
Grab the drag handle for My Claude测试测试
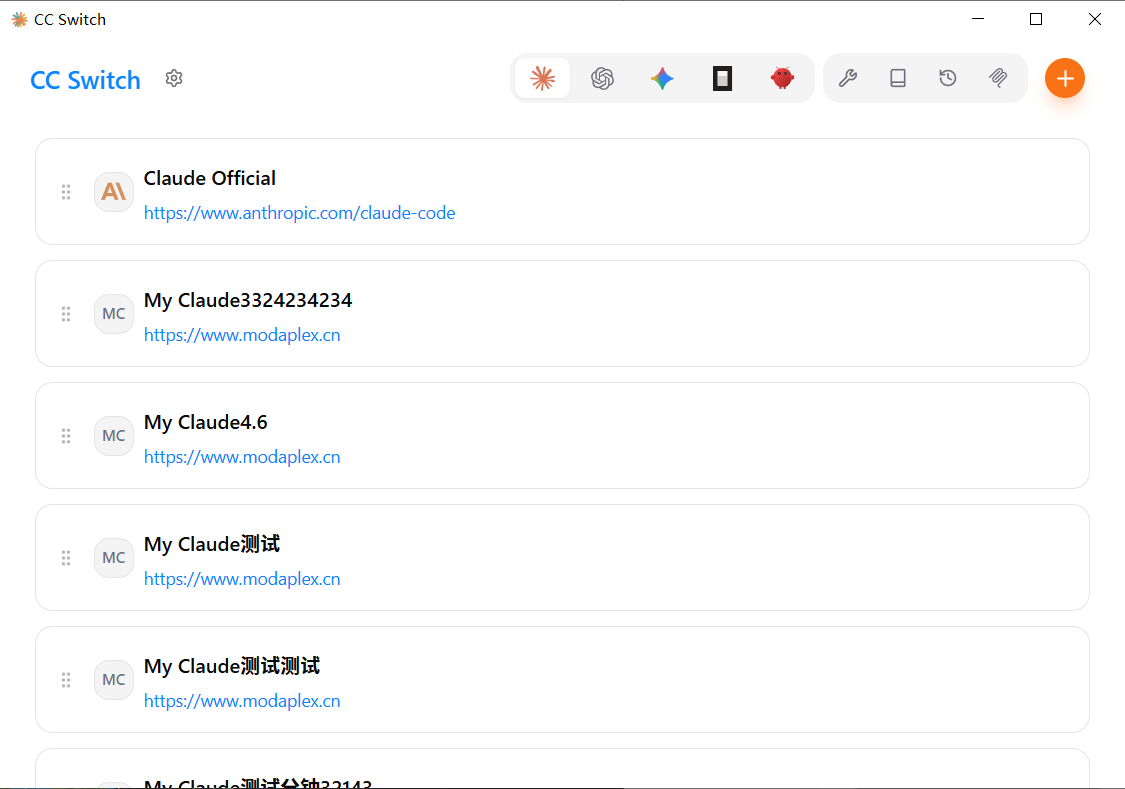[x=66, y=679]
